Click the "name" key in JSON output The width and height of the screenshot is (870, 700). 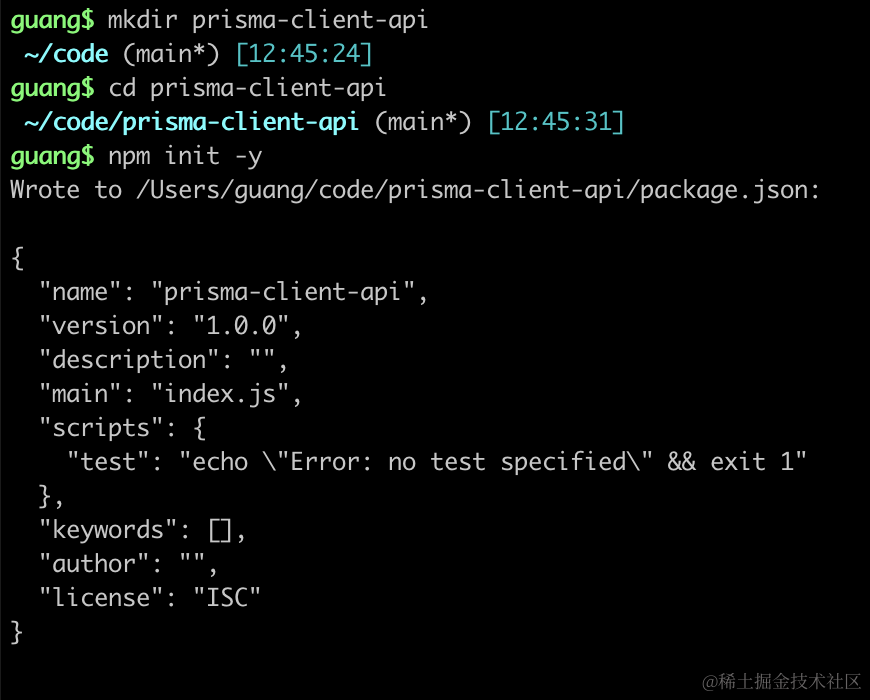point(80,292)
